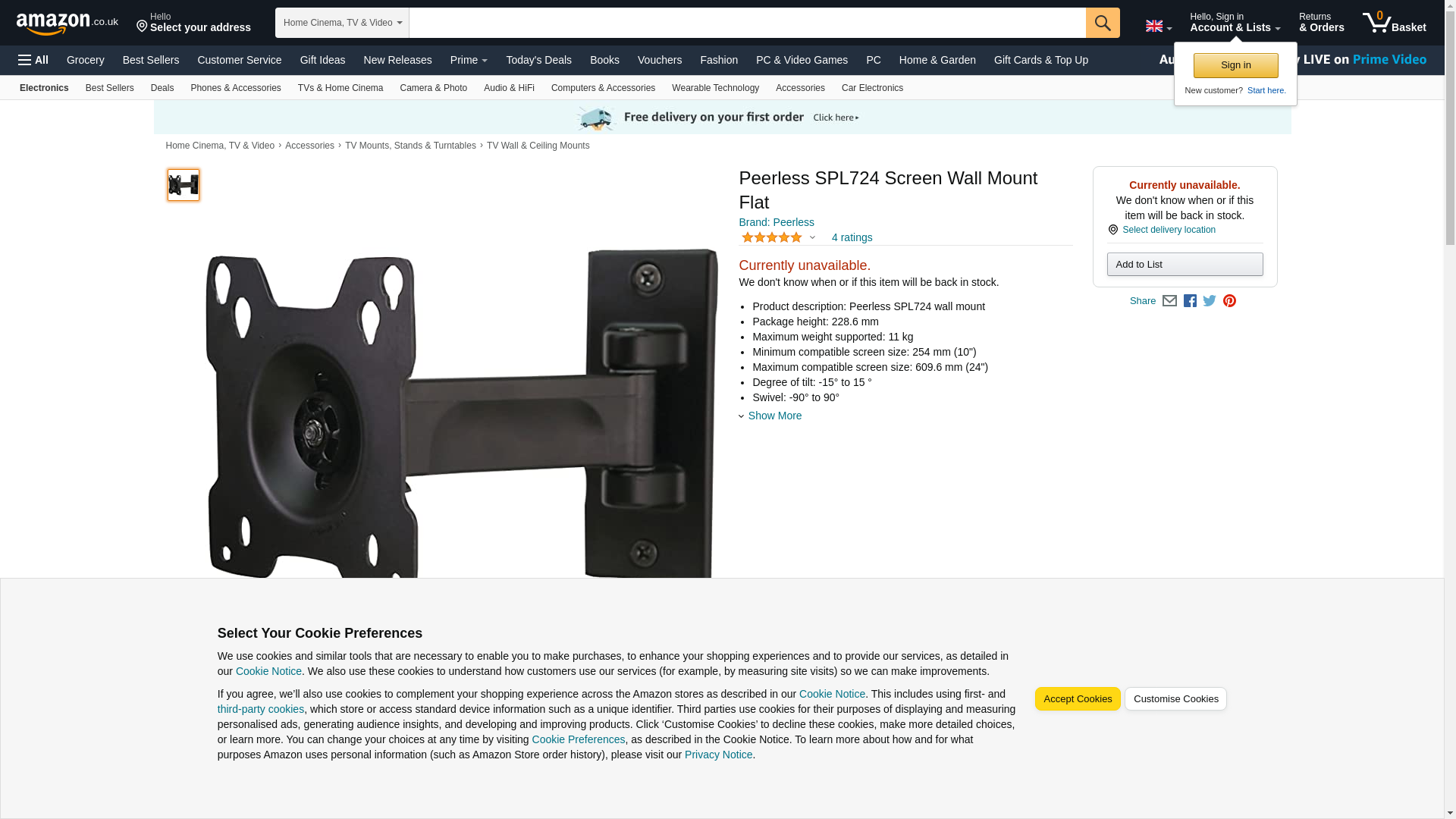
Task: Open the UK flag language selector
Action: click(x=1158, y=27)
